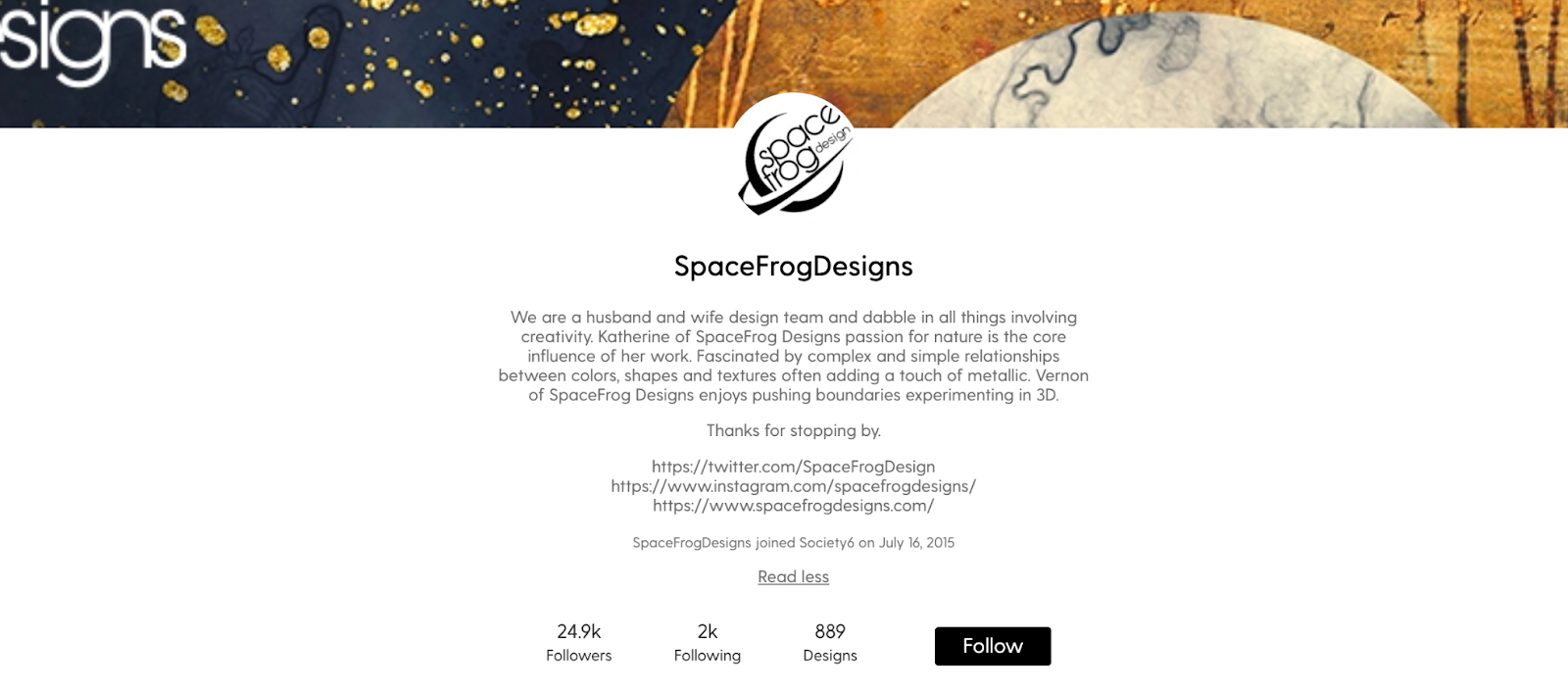Select the SpaceFrogDesigns profile name heading
Screen dimensions: 1568x691
[x=793, y=266]
